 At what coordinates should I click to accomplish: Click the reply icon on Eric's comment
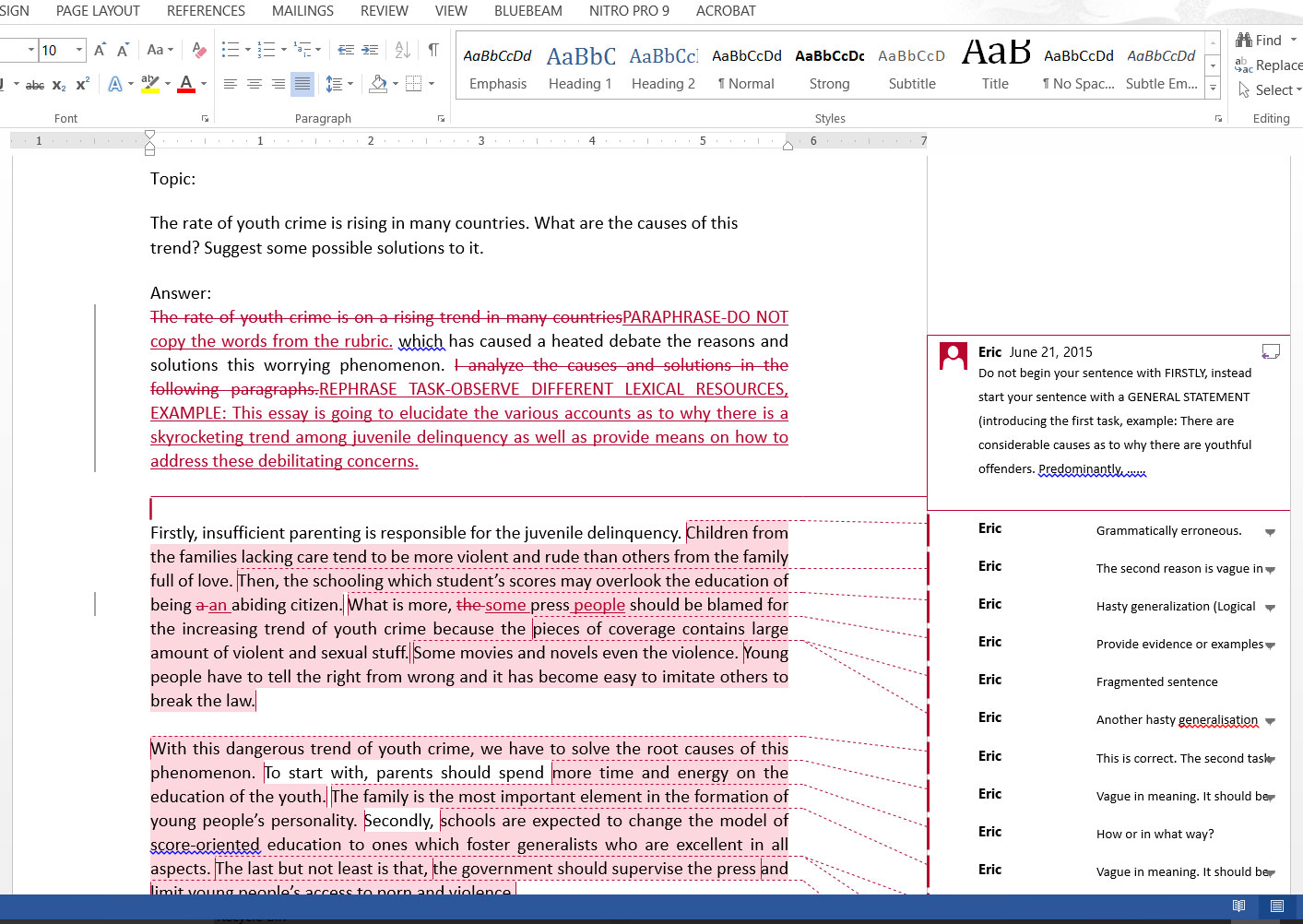tap(1270, 351)
